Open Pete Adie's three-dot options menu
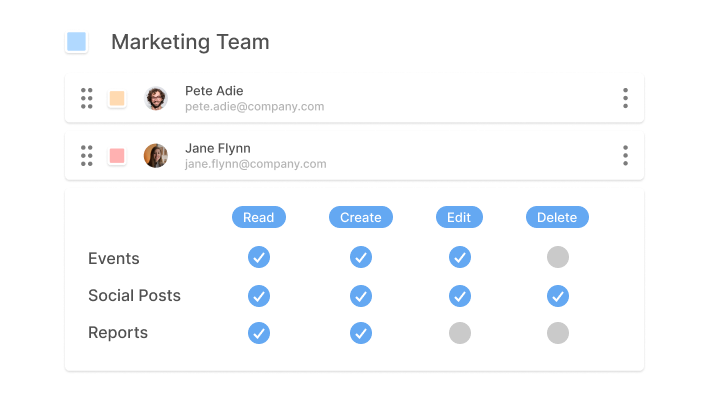The width and height of the screenshot is (710, 400). point(625,98)
